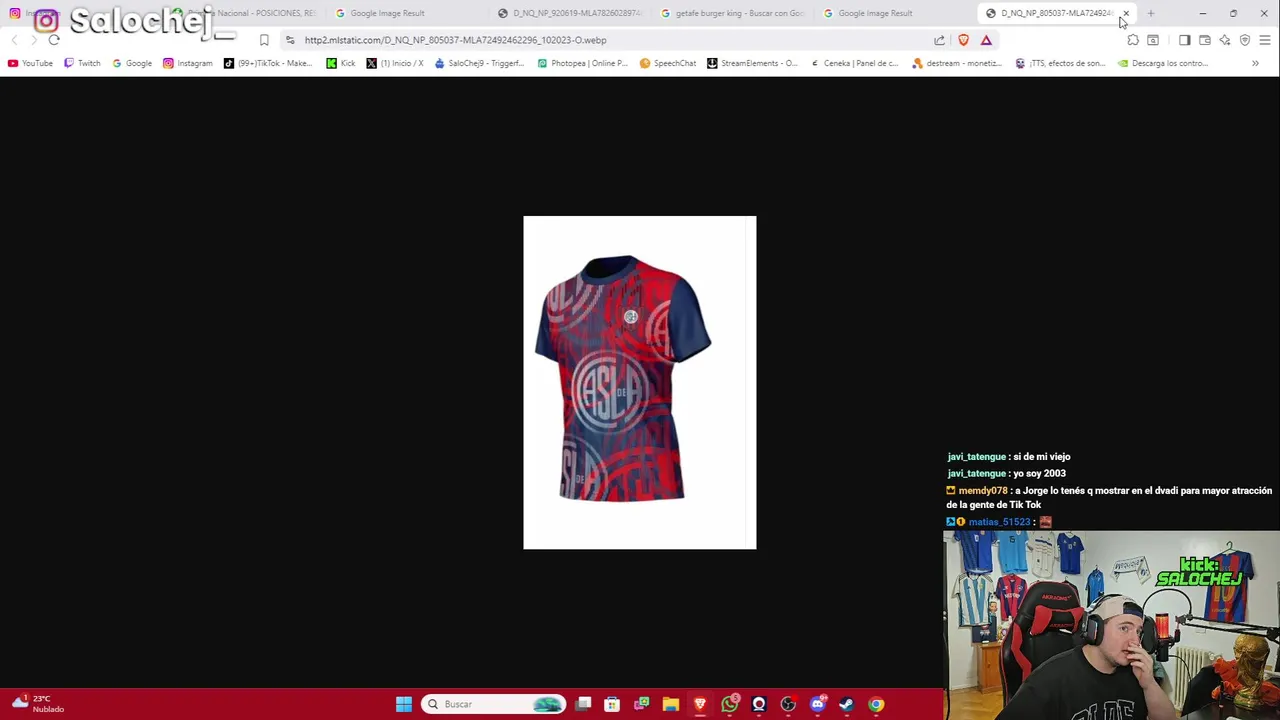The width and height of the screenshot is (1280, 720).
Task: Open the Google bookmark
Action: 132,63
